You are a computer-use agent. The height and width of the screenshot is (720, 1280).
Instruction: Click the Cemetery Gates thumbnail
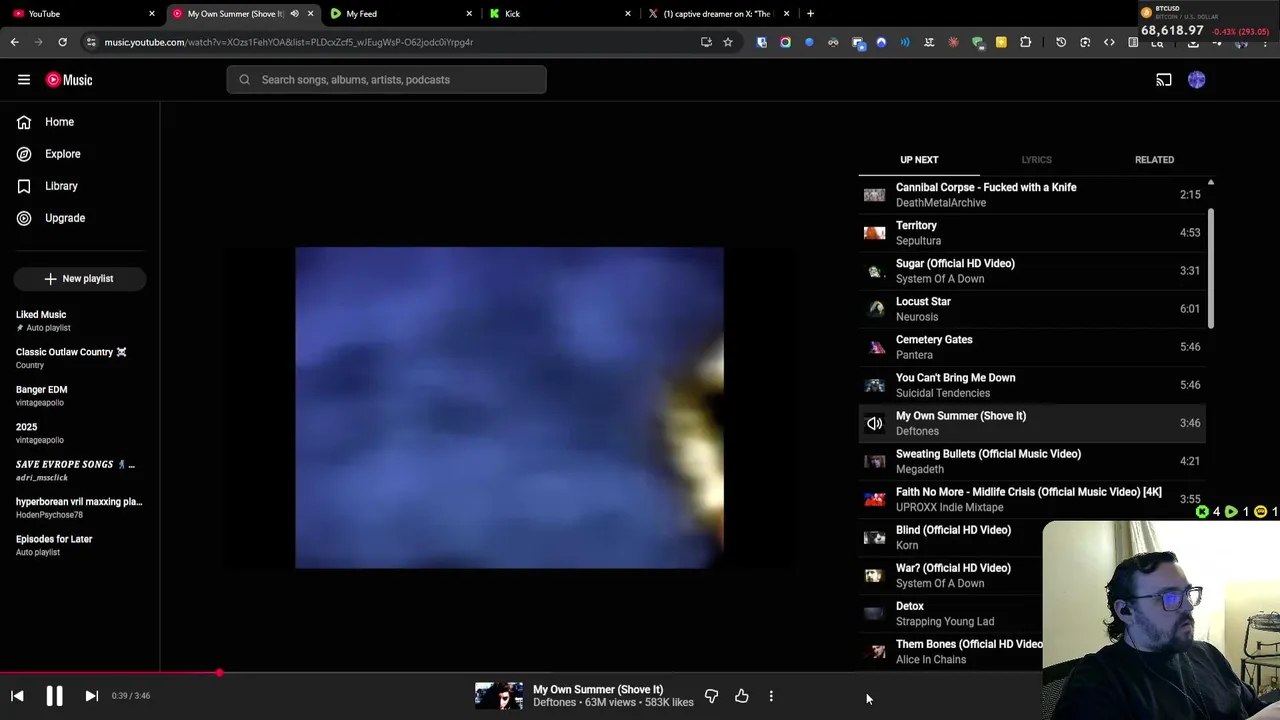pos(875,347)
